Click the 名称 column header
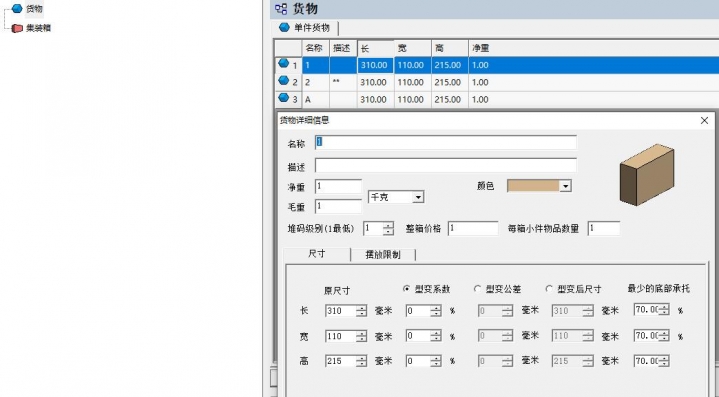The height and width of the screenshot is (397, 719). [x=315, y=48]
